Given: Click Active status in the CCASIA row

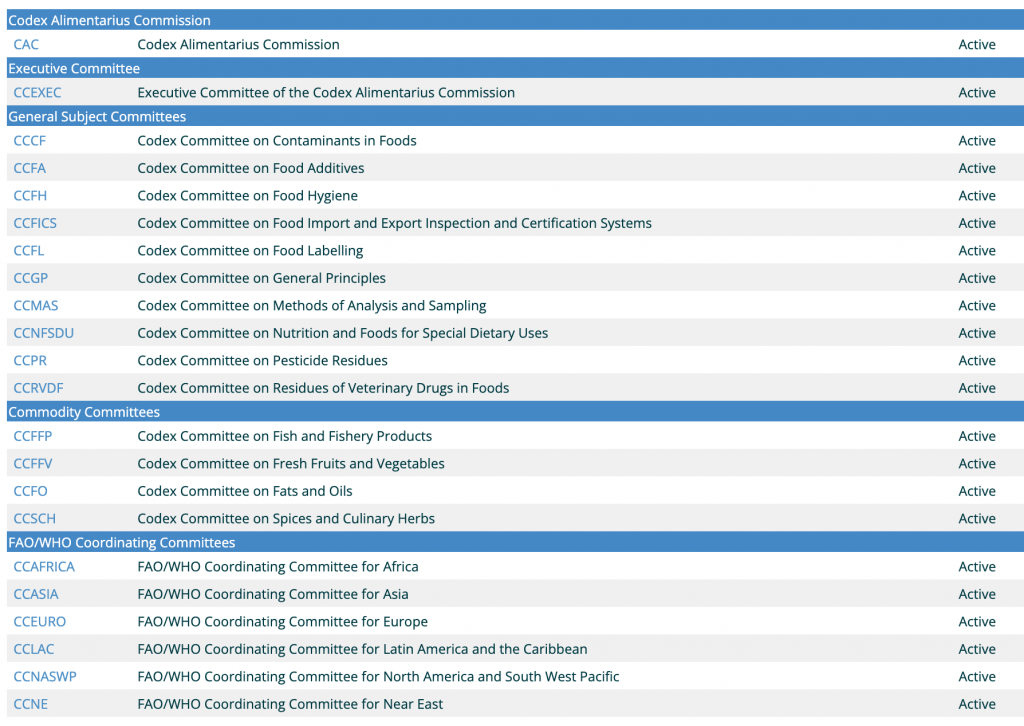Looking at the screenshot, I should pos(976,593).
